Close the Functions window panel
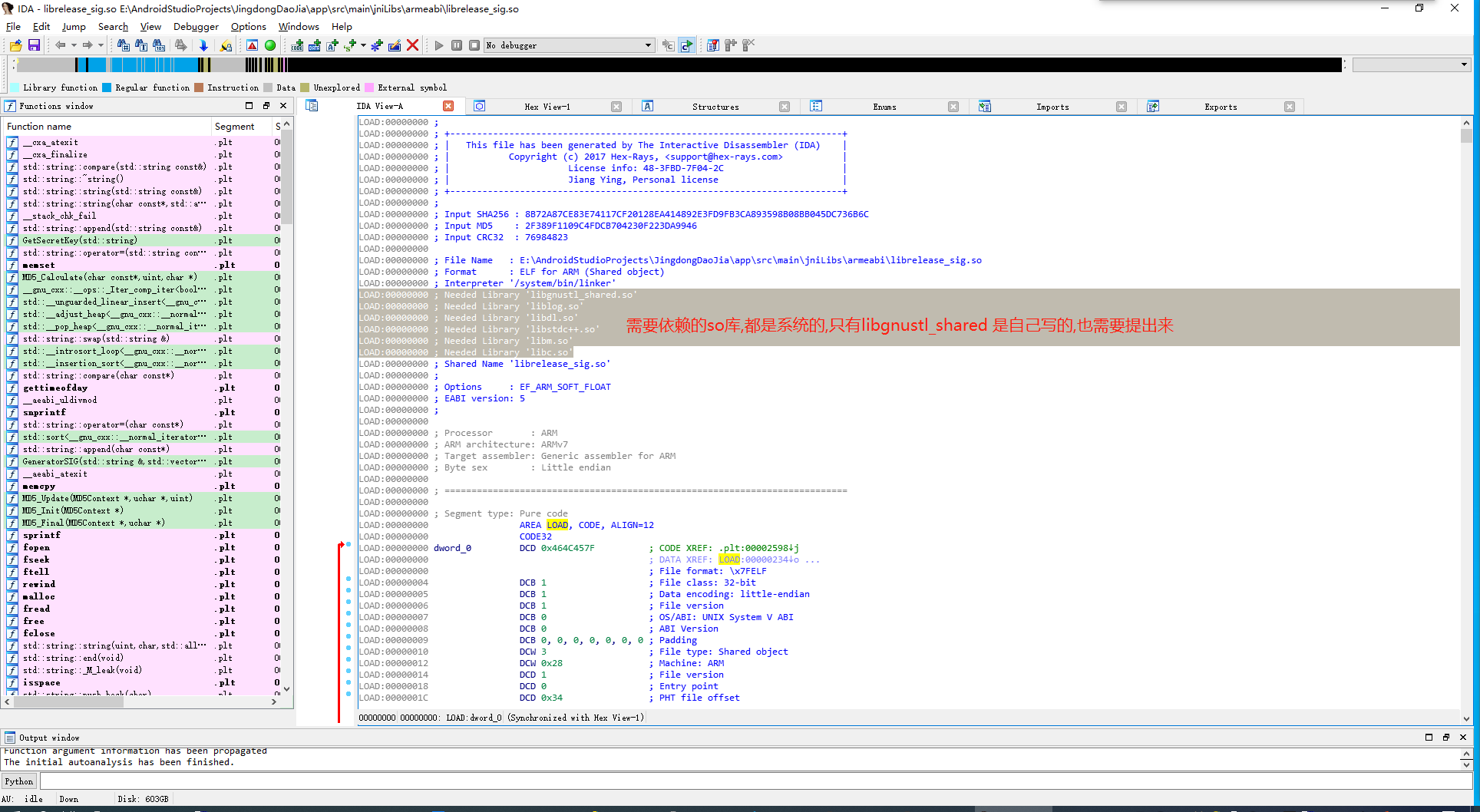The image size is (1480, 812). [x=283, y=106]
